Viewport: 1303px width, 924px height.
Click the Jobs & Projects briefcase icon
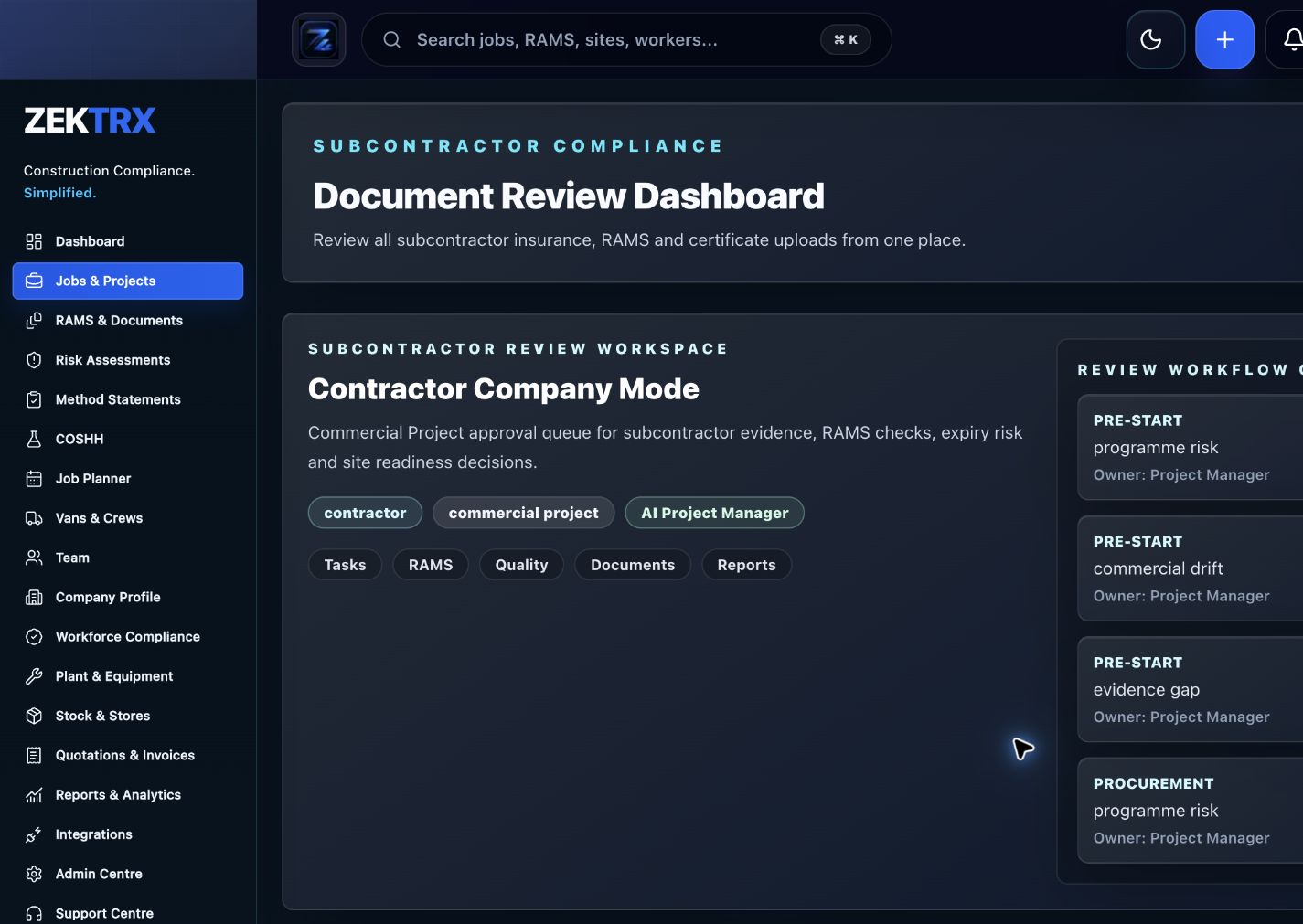coord(34,281)
